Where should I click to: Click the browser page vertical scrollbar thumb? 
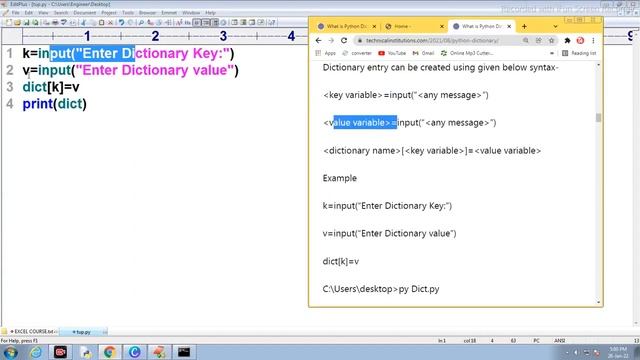[598, 118]
